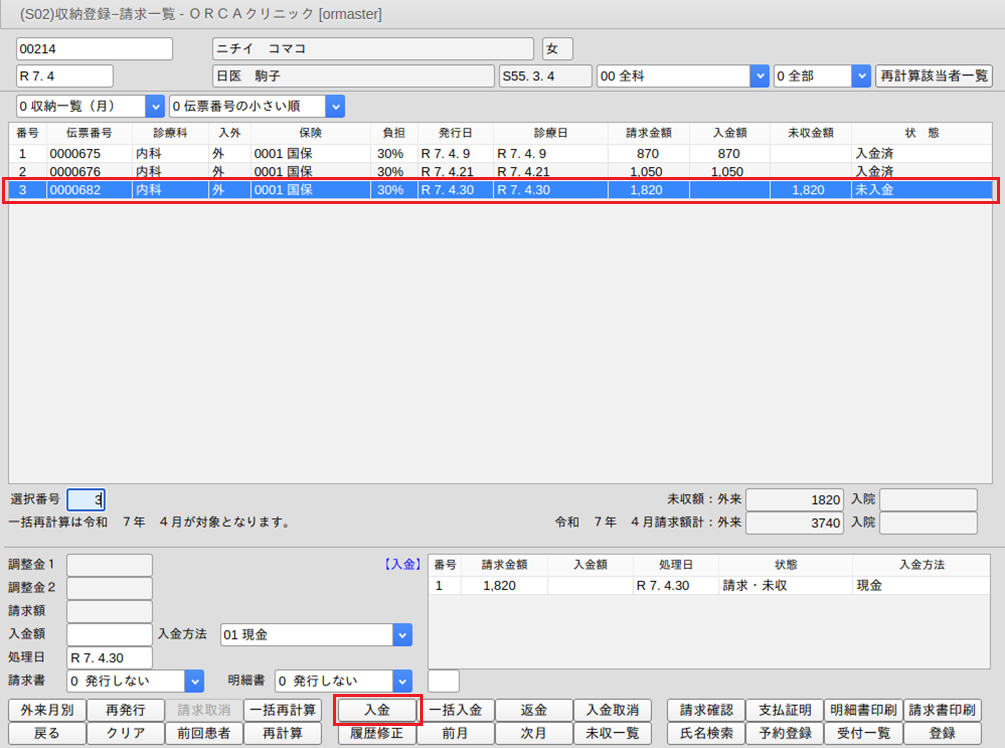The height and width of the screenshot is (748, 1005).
Task: Click the 返金 refund button
Action: point(534,710)
